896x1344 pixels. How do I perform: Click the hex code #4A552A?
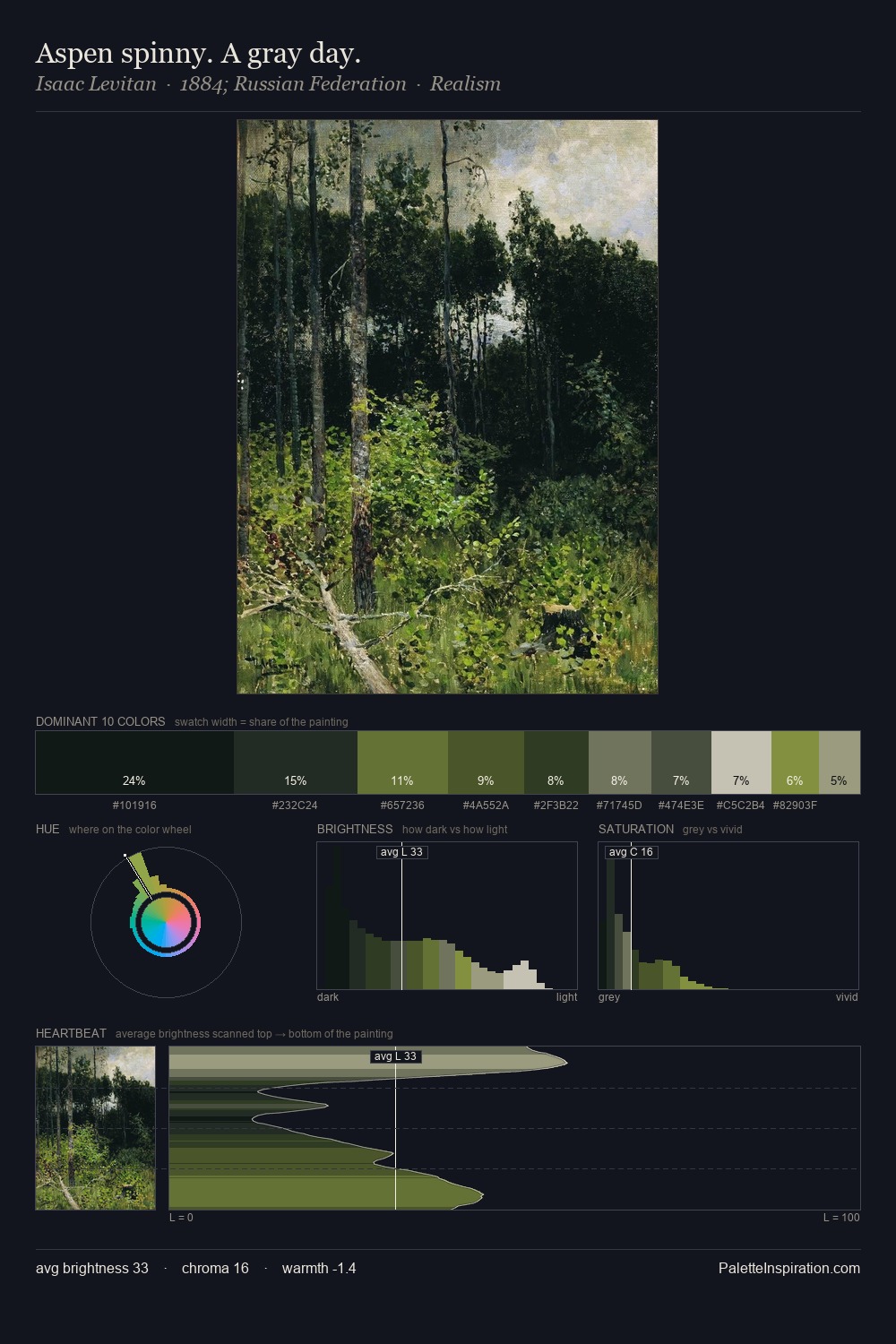(486, 806)
